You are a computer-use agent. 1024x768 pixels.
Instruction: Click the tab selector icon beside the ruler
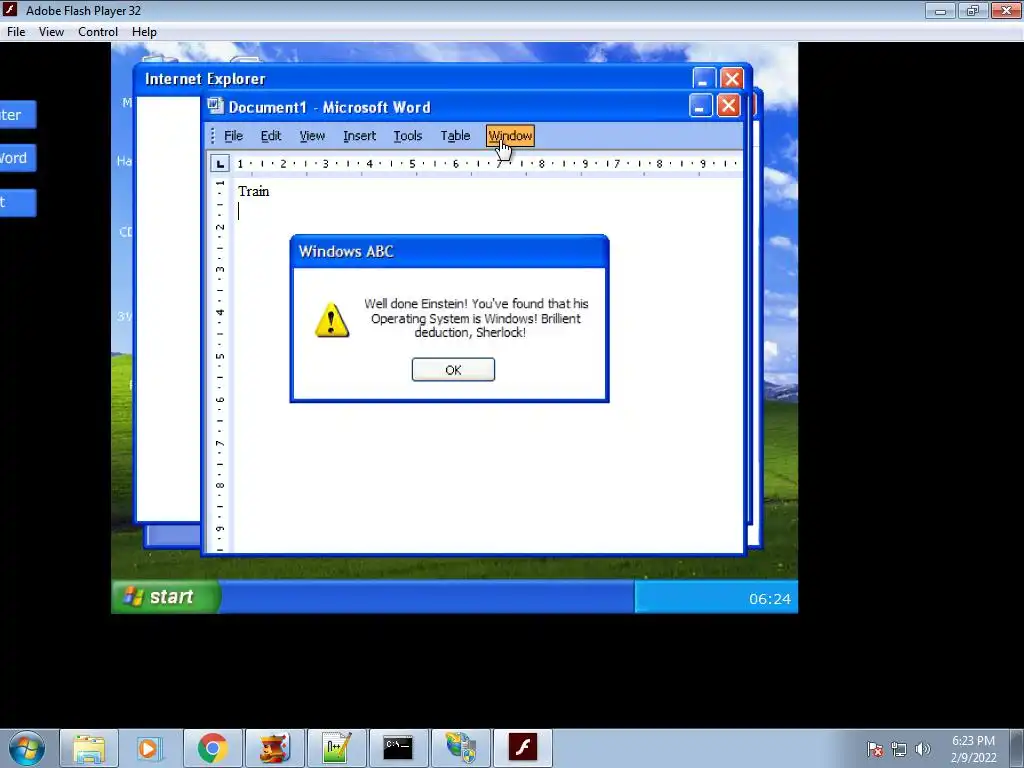pyautogui.click(x=220, y=163)
